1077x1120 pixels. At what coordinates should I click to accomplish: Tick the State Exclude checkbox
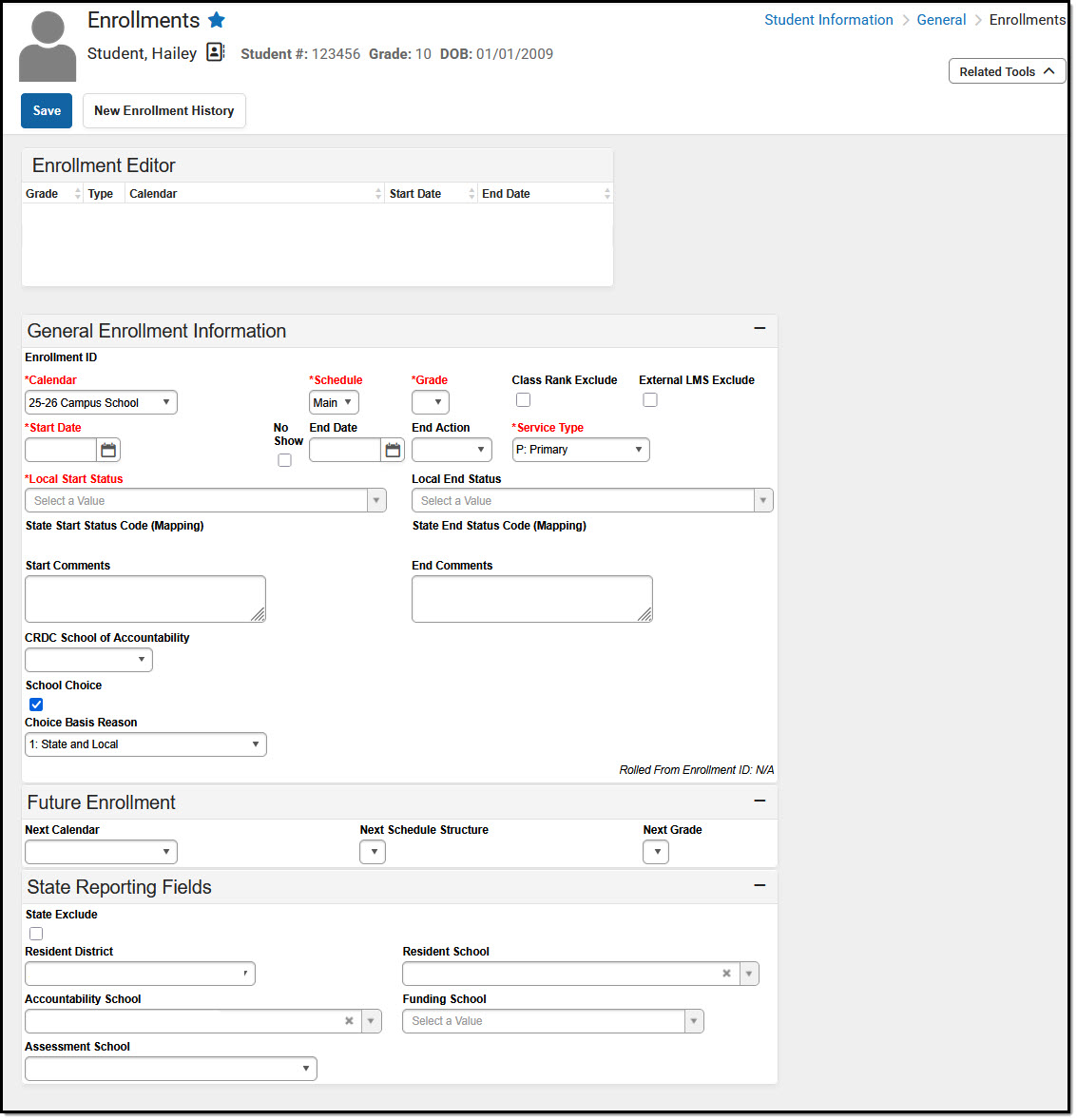[x=36, y=934]
